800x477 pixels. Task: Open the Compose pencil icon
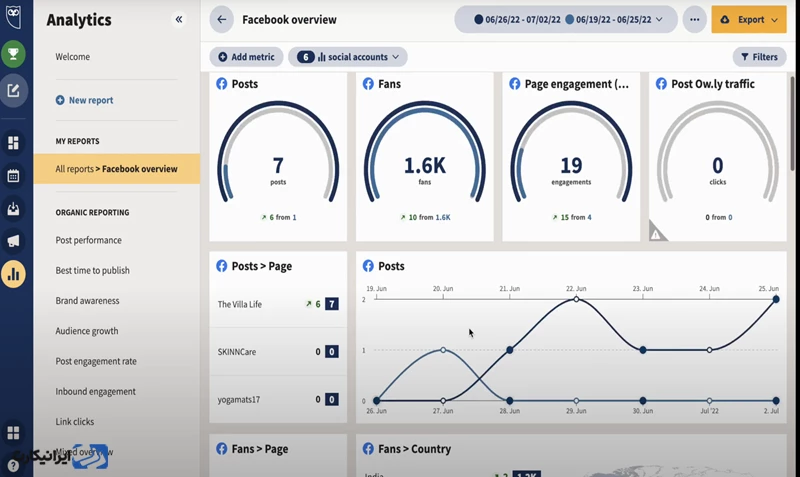click(14, 91)
